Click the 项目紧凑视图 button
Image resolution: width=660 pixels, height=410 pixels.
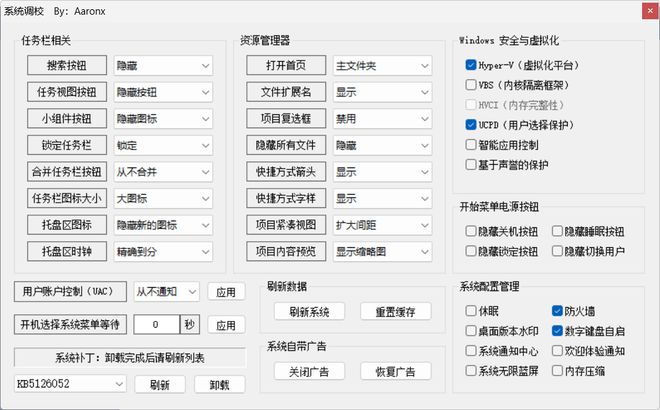[x=286, y=225]
